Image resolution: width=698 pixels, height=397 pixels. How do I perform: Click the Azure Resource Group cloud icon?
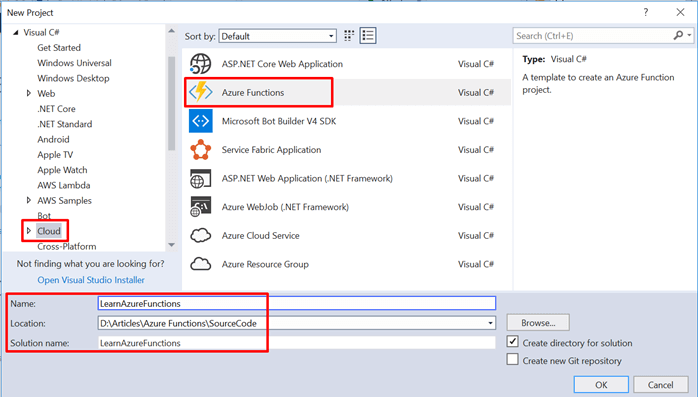[200, 264]
